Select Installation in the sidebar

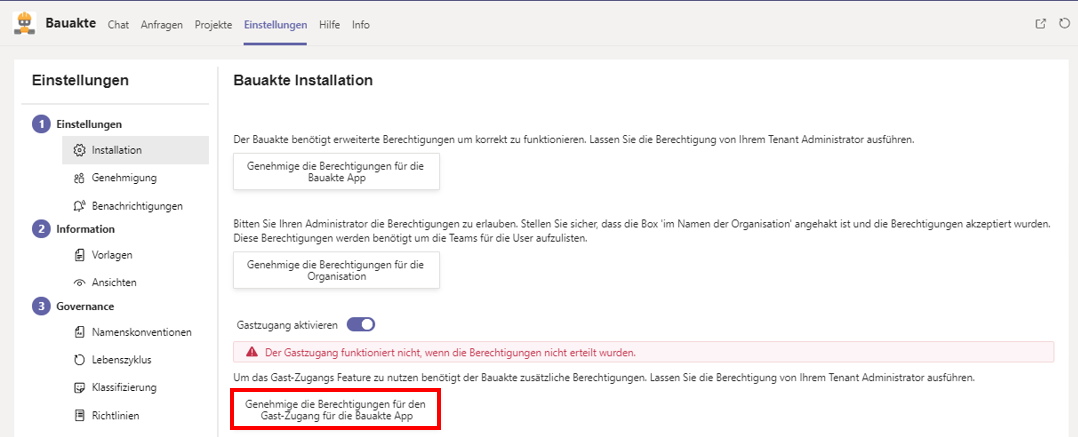(135, 150)
